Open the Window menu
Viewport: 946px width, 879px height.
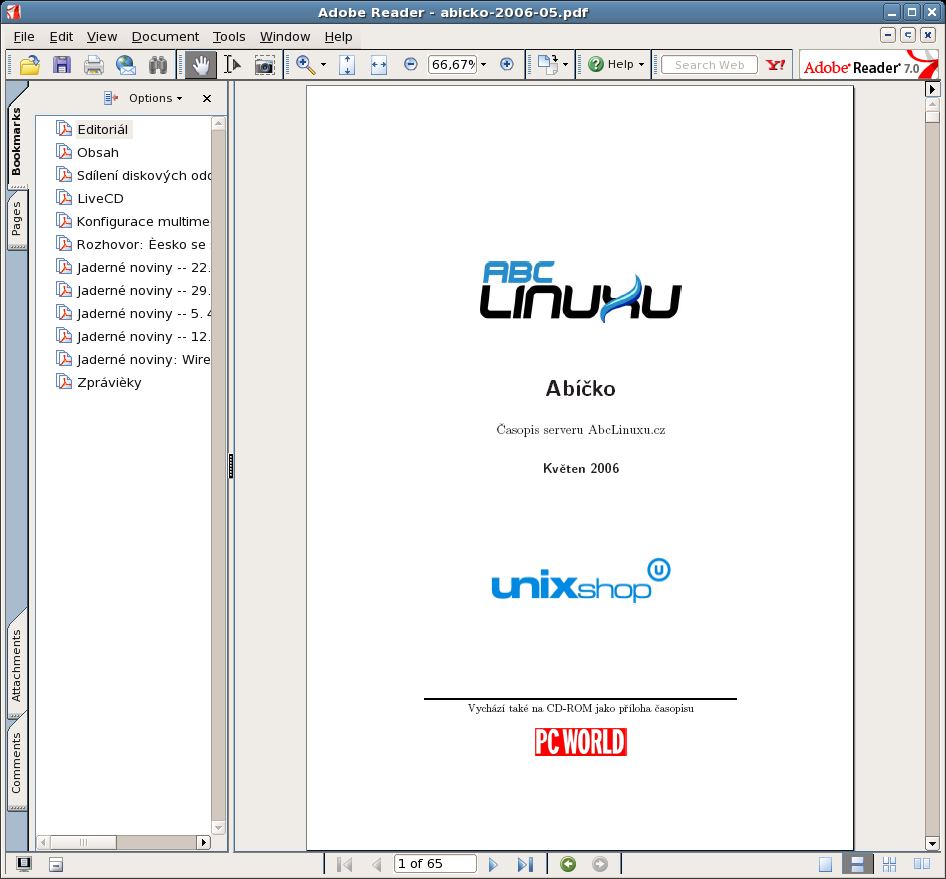(x=285, y=37)
